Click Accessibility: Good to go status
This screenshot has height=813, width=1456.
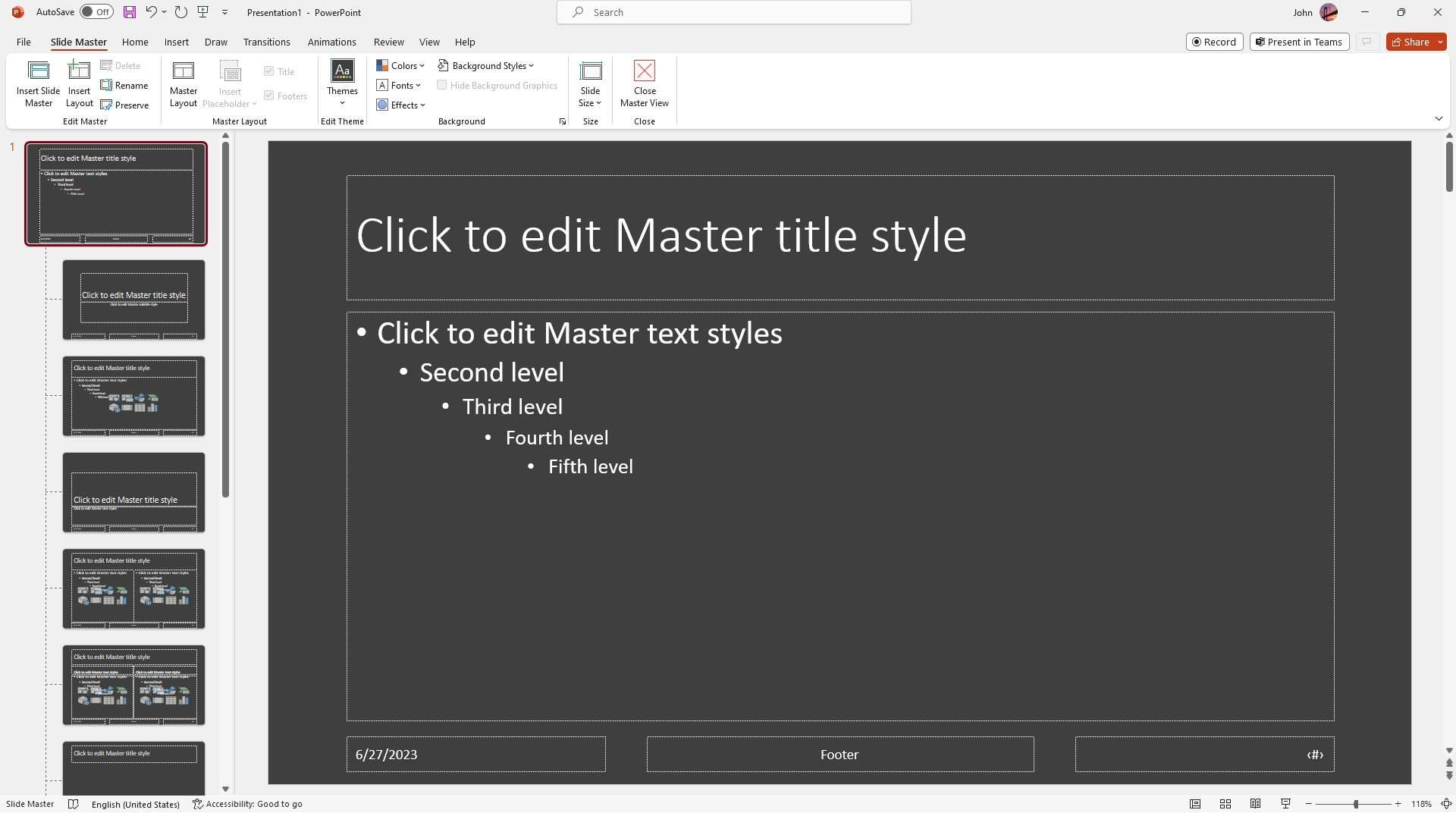[247, 805]
